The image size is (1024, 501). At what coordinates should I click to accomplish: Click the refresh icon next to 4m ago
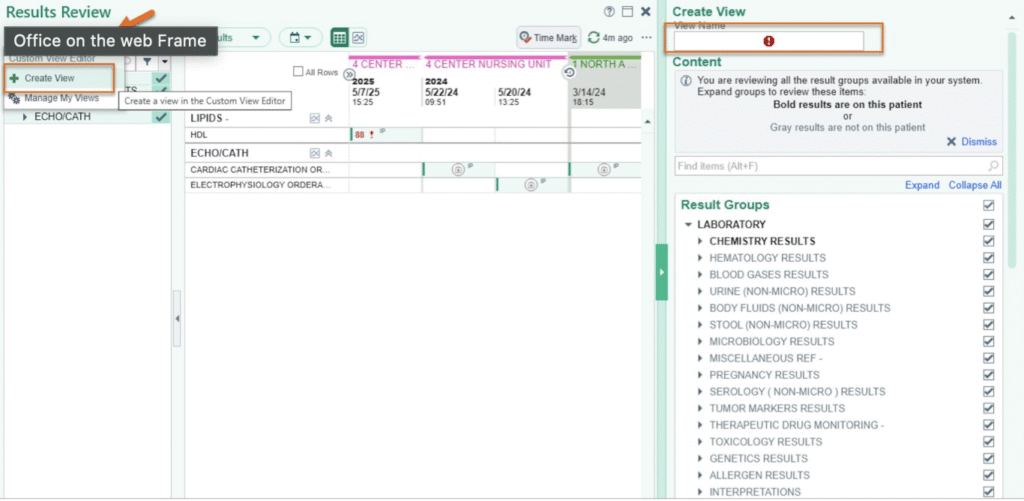coord(594,38)
